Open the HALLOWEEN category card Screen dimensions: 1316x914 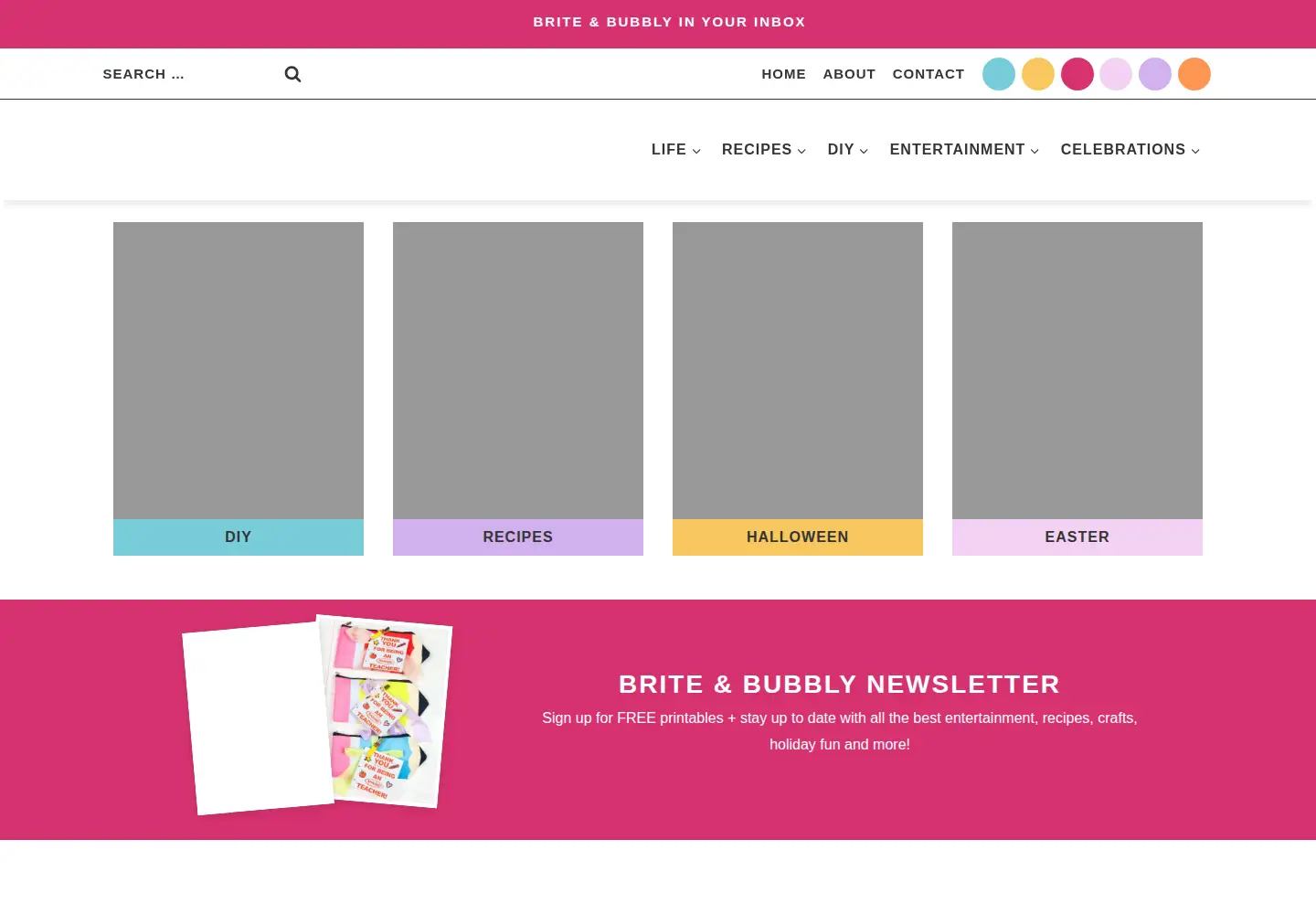[798, 388]
